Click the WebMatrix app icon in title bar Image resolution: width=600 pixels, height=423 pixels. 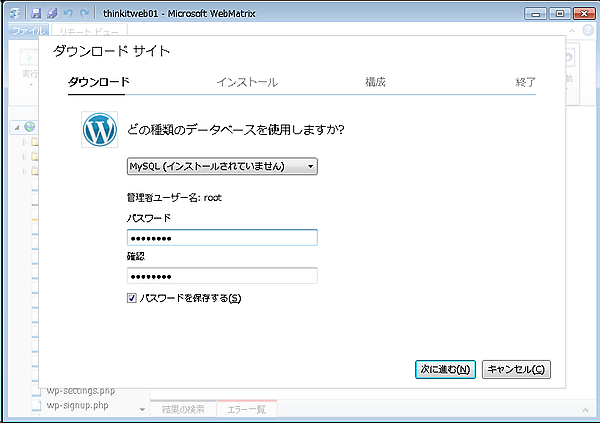click(15, 13)
